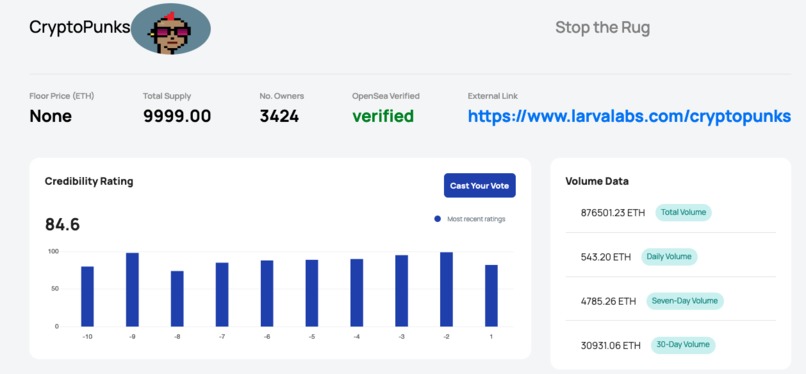Viewport: 806px width, 374px height.
Task: Click the bar labeled 1 in chart
Action: [x=491, y=295]
